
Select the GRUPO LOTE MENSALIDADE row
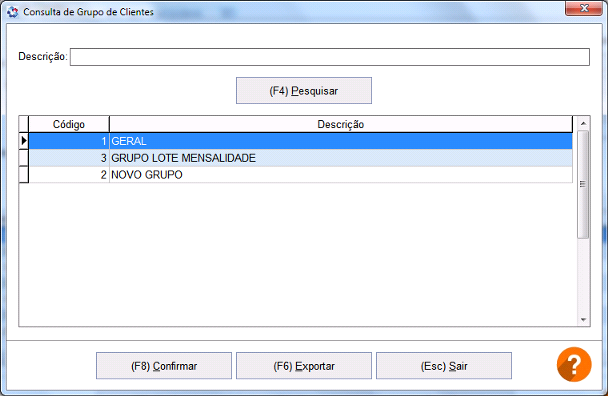(301, 158)
